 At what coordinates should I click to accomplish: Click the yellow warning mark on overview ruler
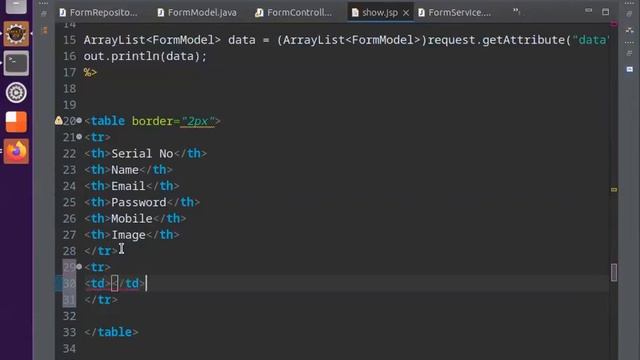613,190
